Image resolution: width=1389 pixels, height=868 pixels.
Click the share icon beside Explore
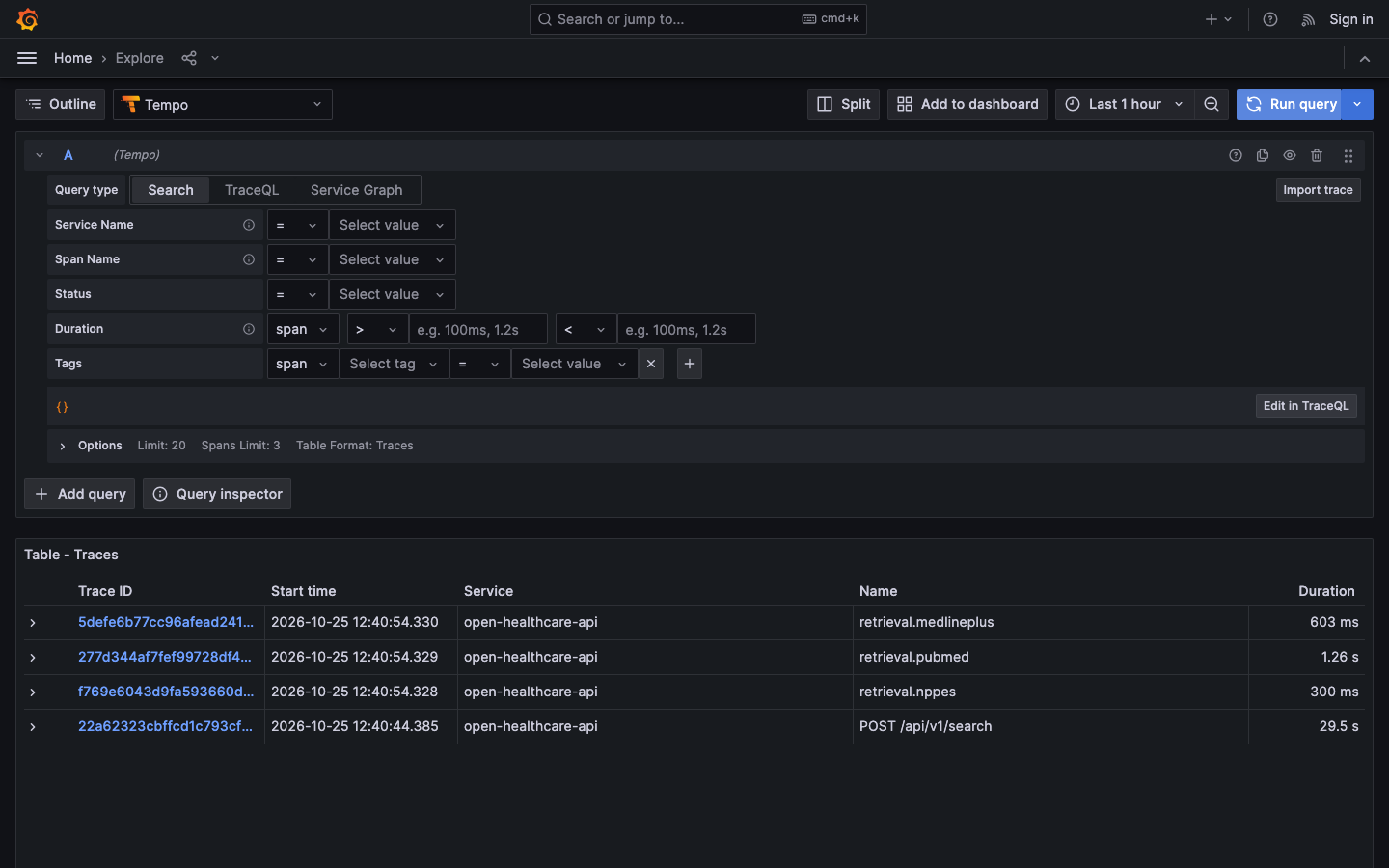189,58
